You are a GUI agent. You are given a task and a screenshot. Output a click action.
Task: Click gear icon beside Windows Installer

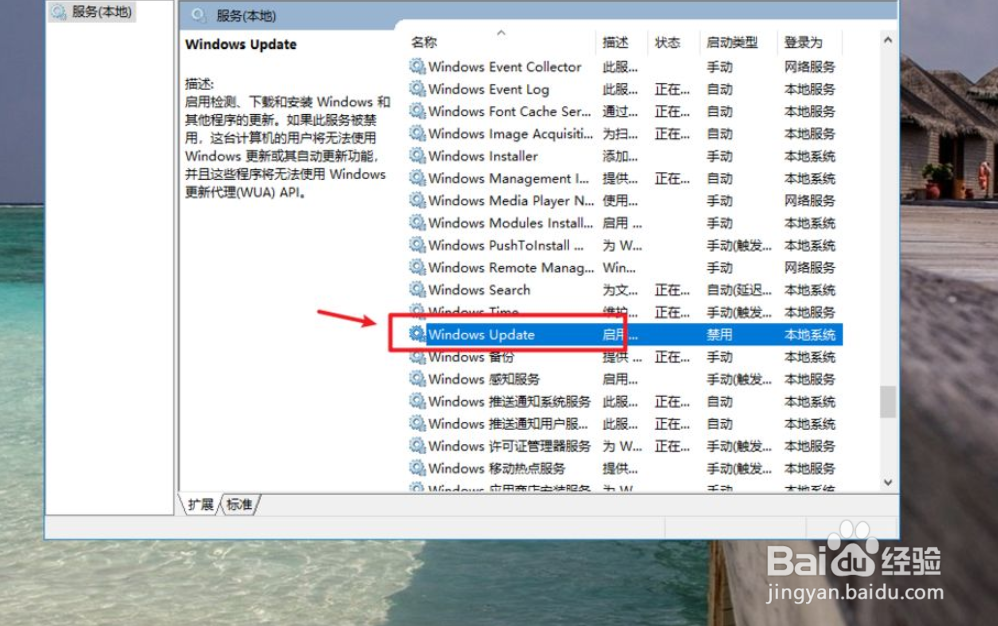[417, 155]
